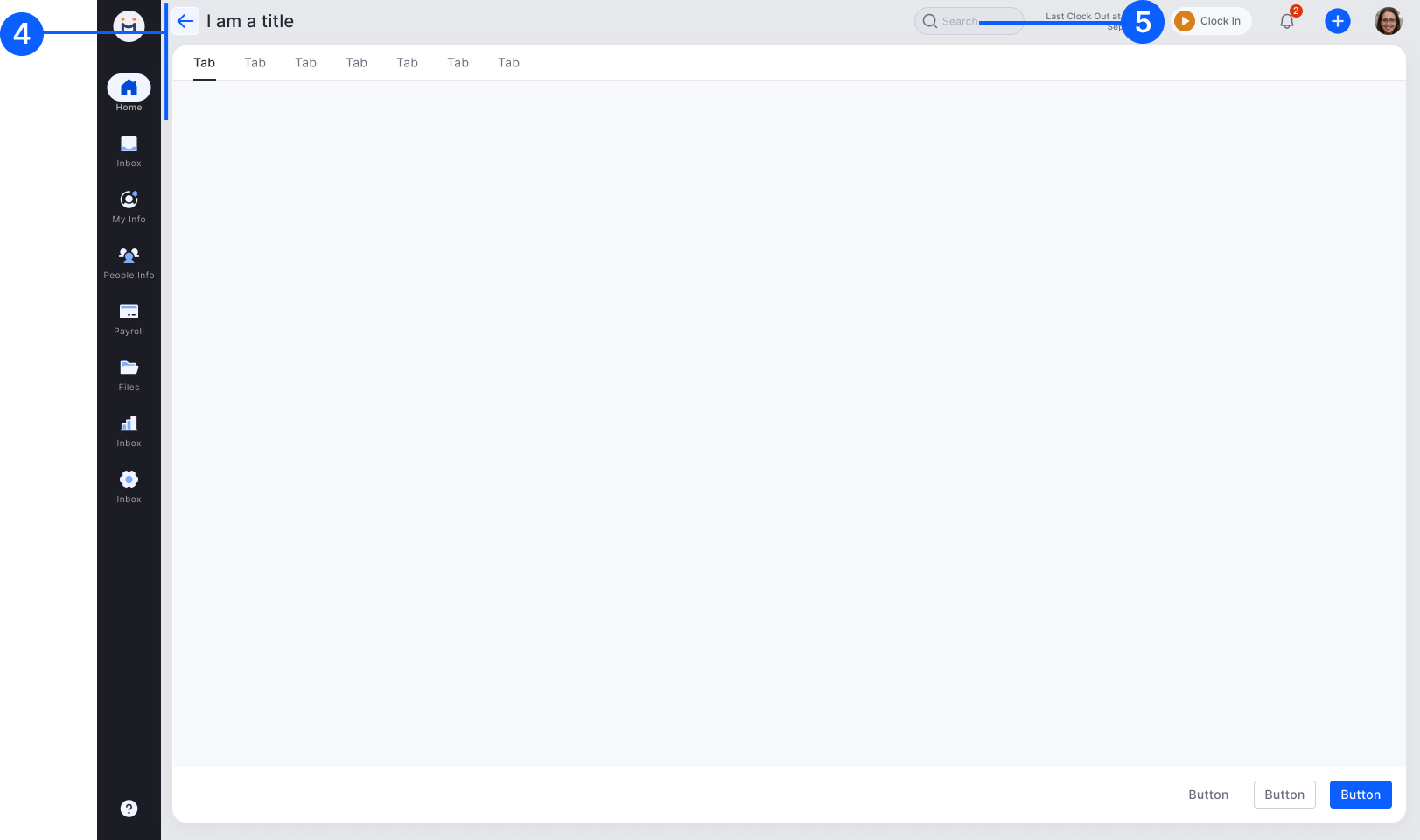This screenshot has width=1420, height=840.
Task: Select People Info in the sidebar
Action: point(129,262)
